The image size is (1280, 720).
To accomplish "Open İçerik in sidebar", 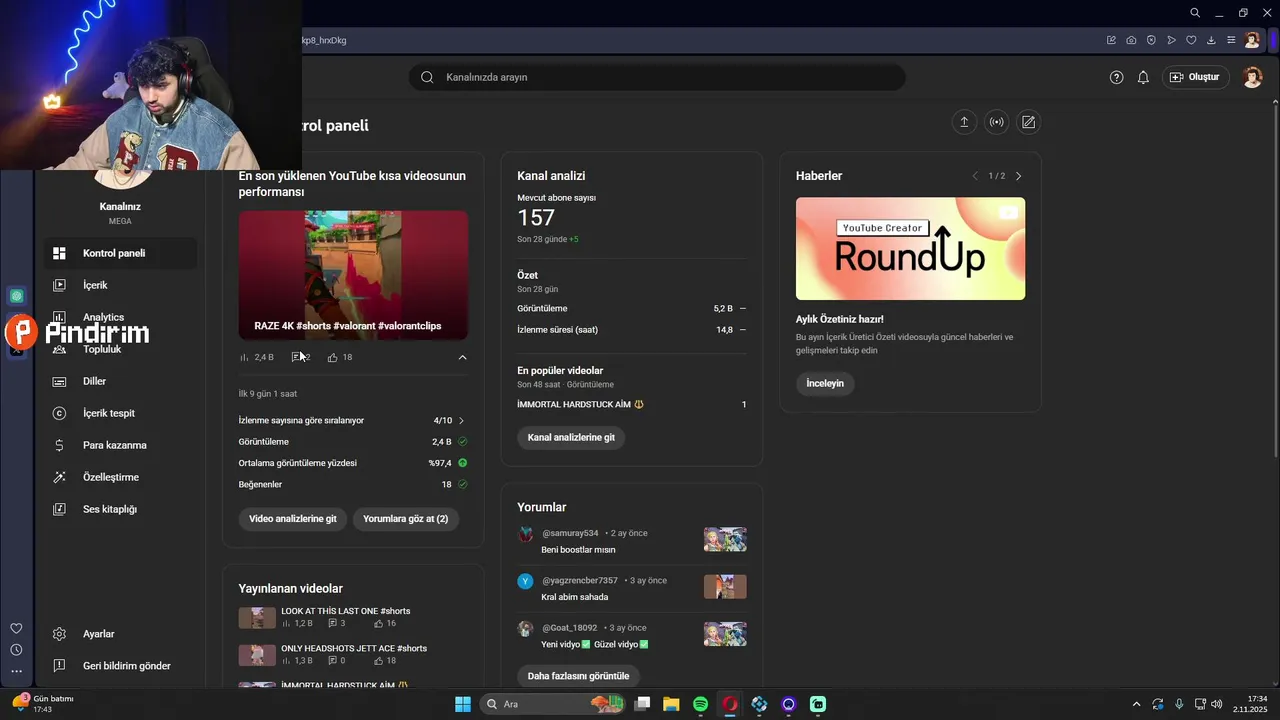I will 121,285.
